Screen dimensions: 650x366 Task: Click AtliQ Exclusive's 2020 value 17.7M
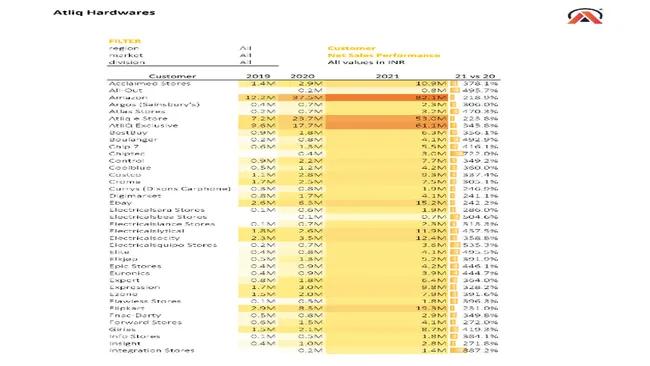coord(307,126)
